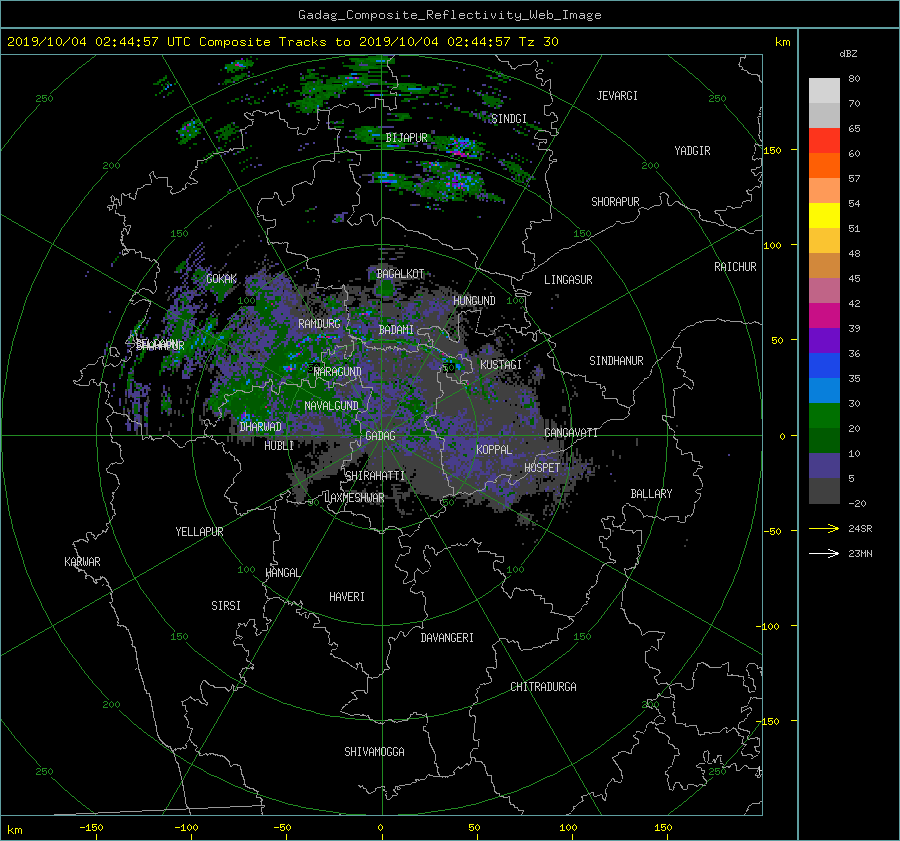Click the NARAGUND label
Image resolution: width=900 pixels, height=841 pixels.
(338, 371)
